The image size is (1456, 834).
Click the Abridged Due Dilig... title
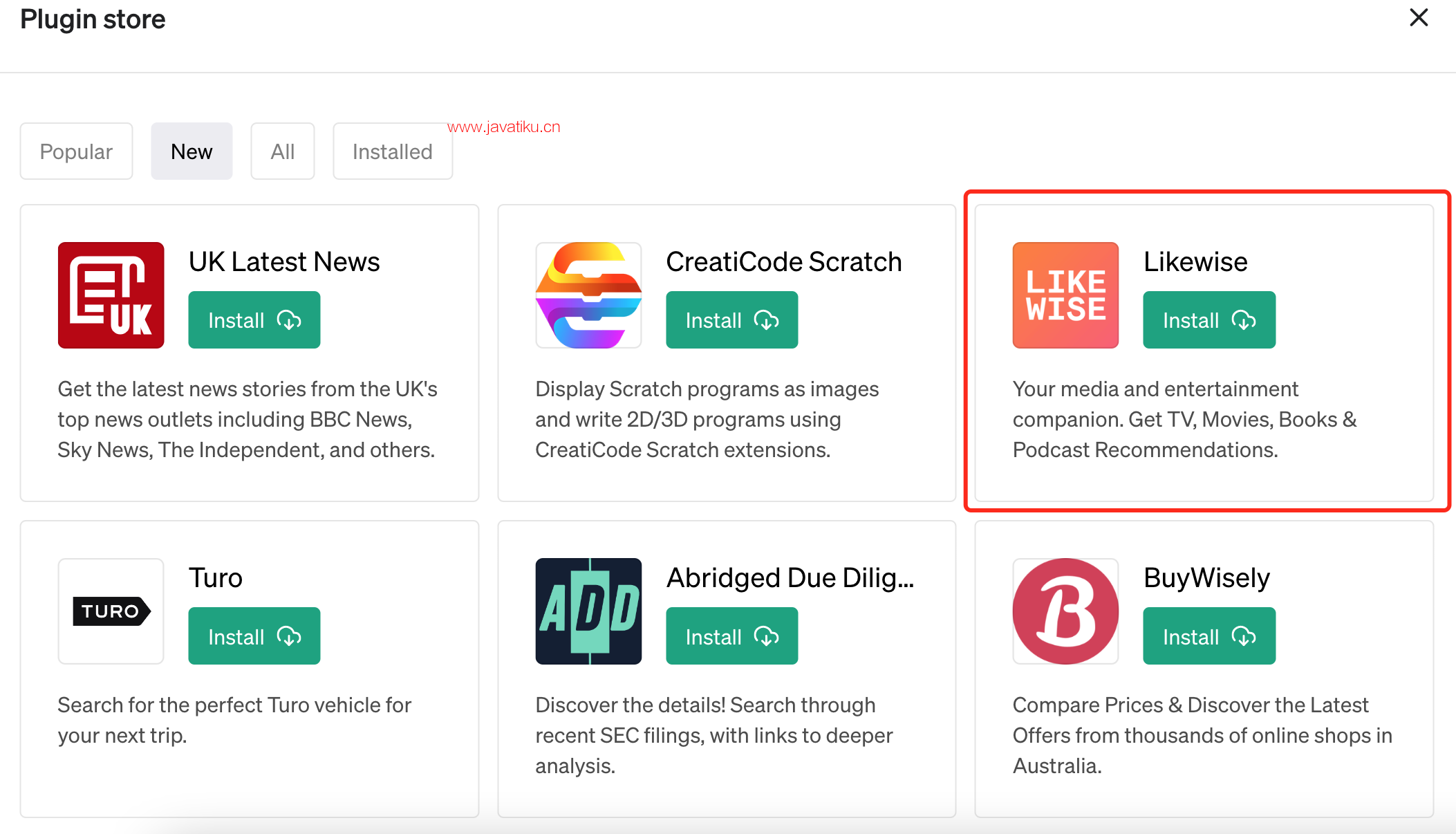click(790, 578)
